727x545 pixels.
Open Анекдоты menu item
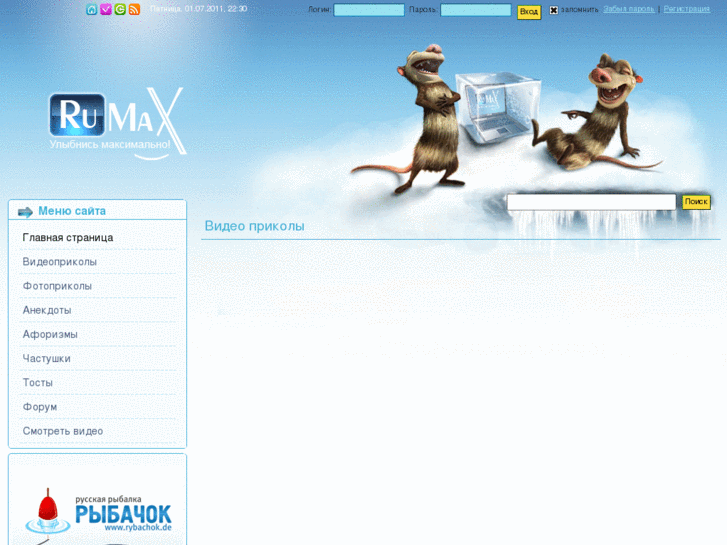[47, 310]
